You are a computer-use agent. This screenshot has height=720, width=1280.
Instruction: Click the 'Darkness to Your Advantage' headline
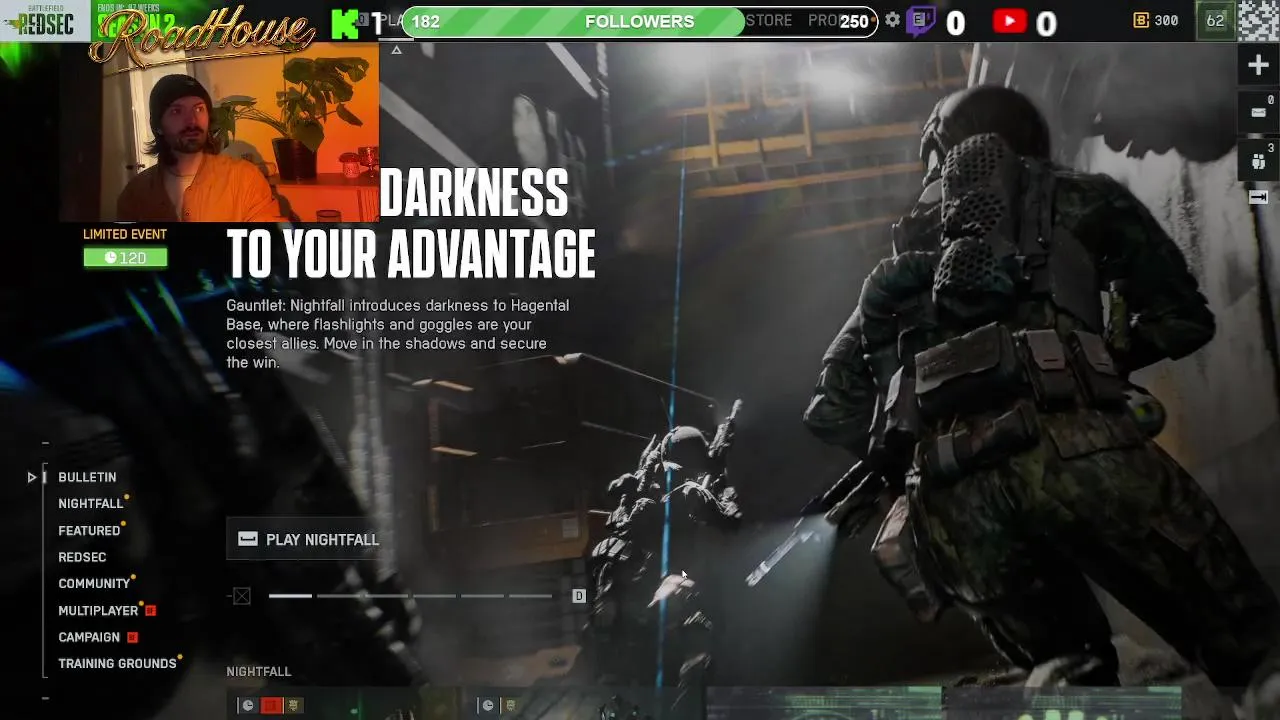(x=411, y=224)
